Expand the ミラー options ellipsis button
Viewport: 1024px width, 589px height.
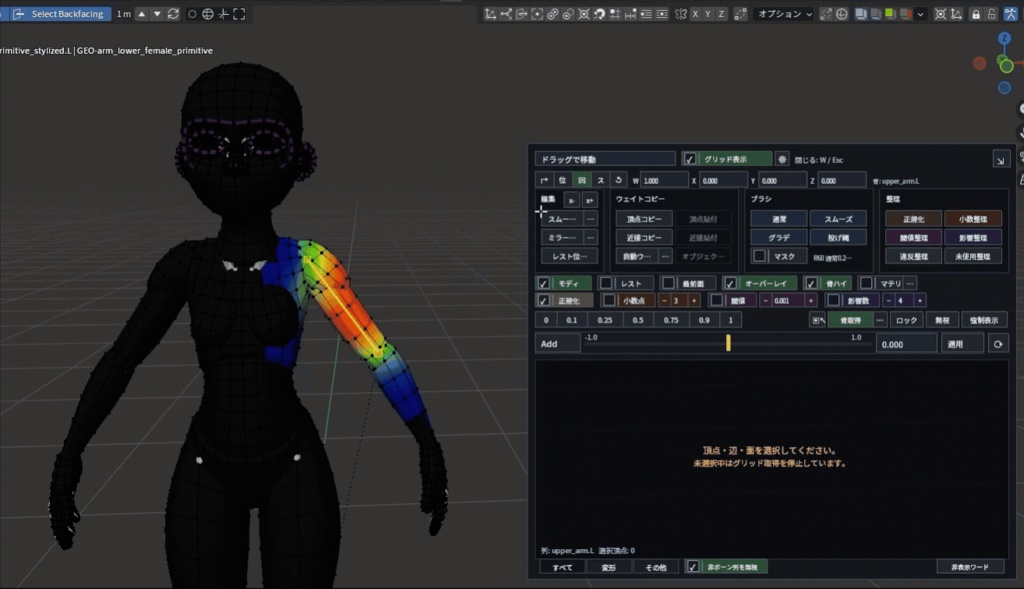[x=590, y=238]
